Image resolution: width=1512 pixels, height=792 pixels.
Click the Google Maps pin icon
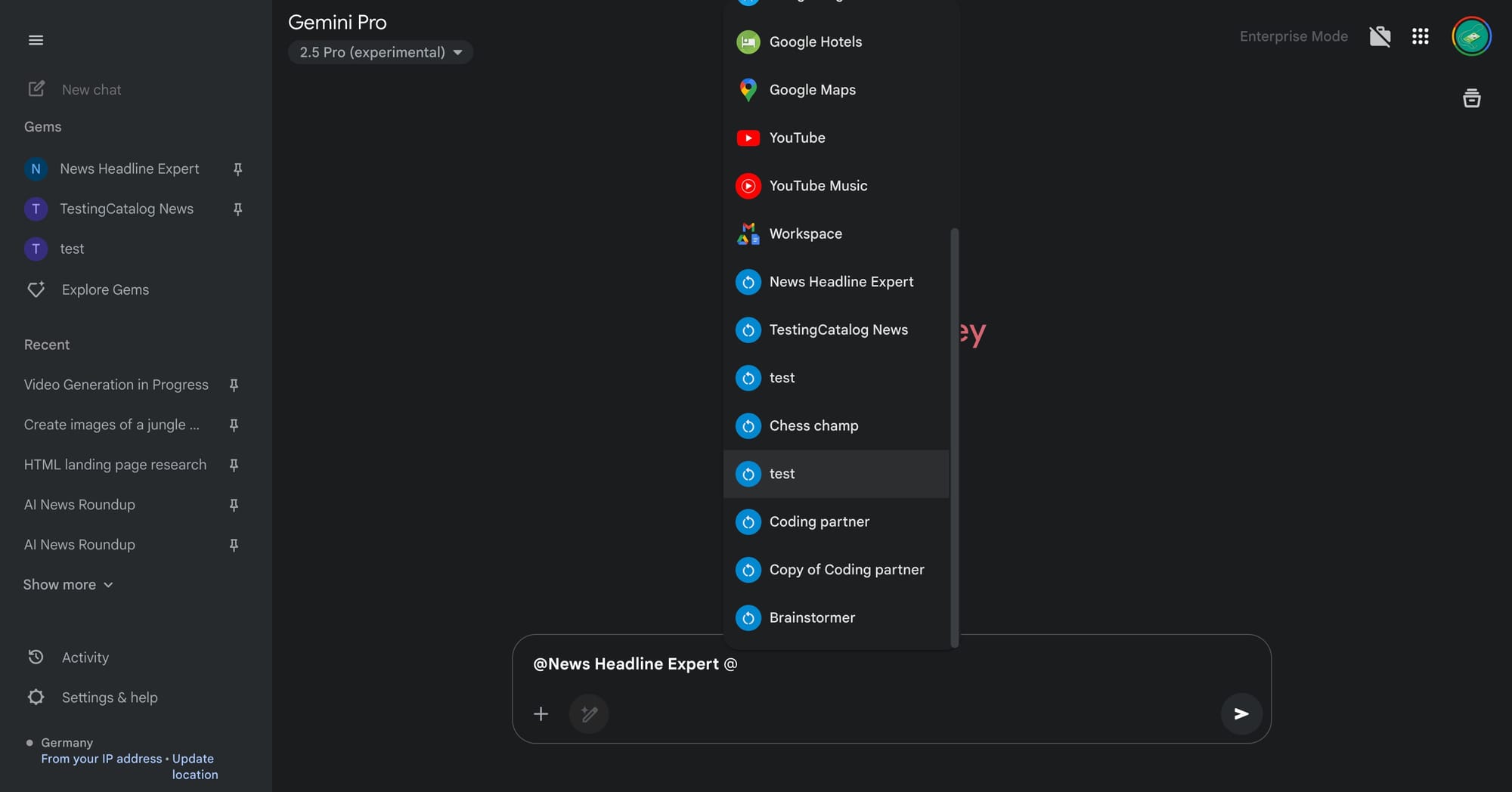pos(748,90)
